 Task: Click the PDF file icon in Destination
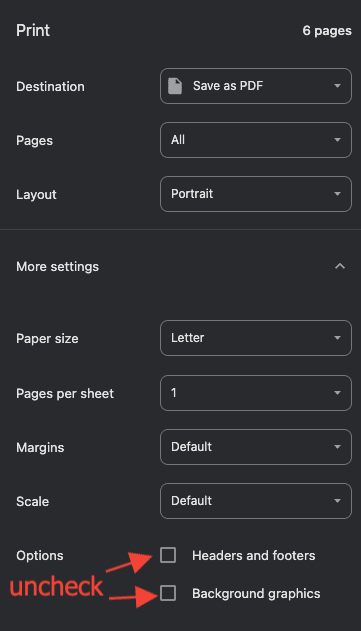[x=175, y=86]
